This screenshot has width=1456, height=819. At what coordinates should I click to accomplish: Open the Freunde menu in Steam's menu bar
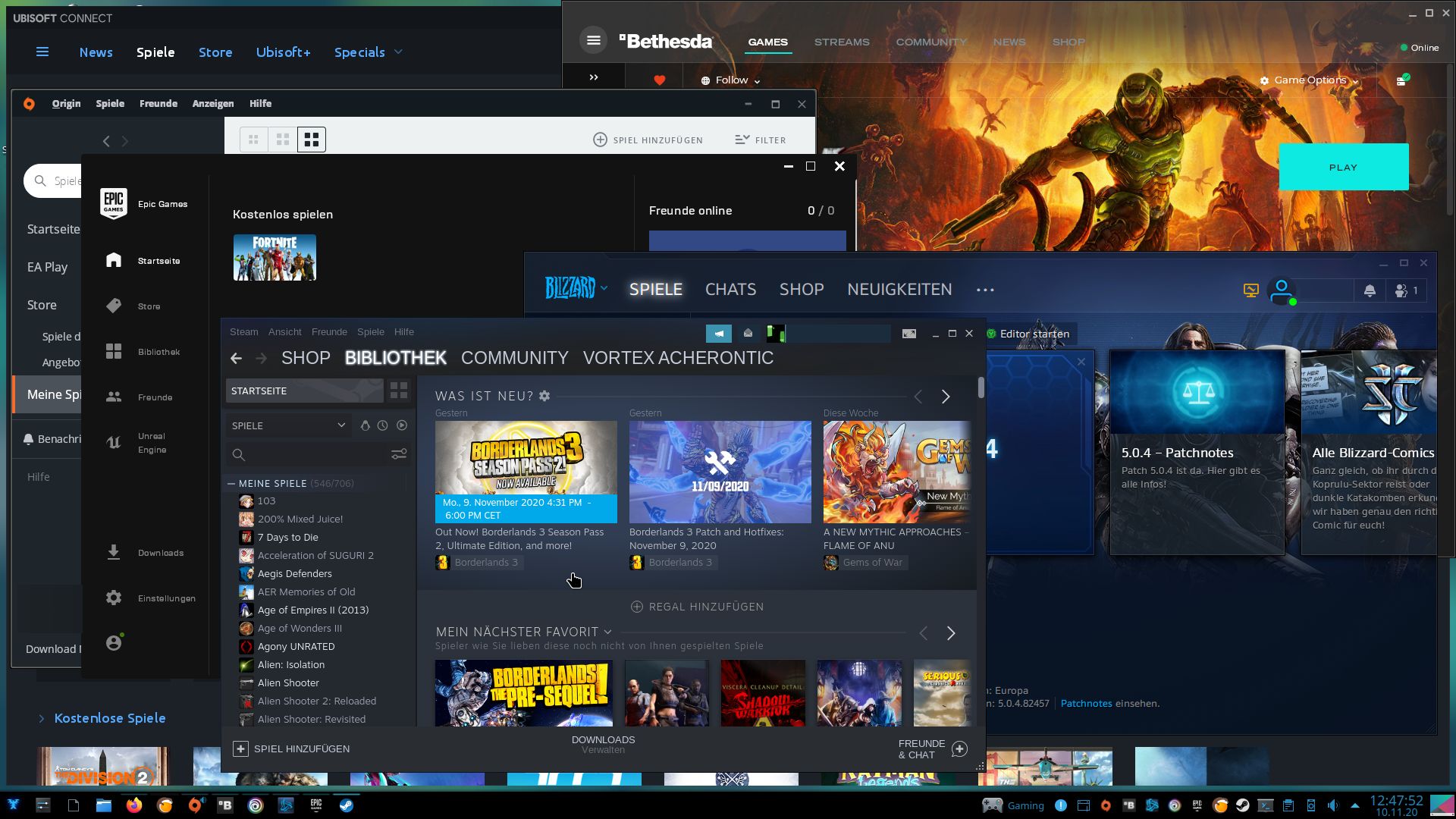[x=329, y=331]
